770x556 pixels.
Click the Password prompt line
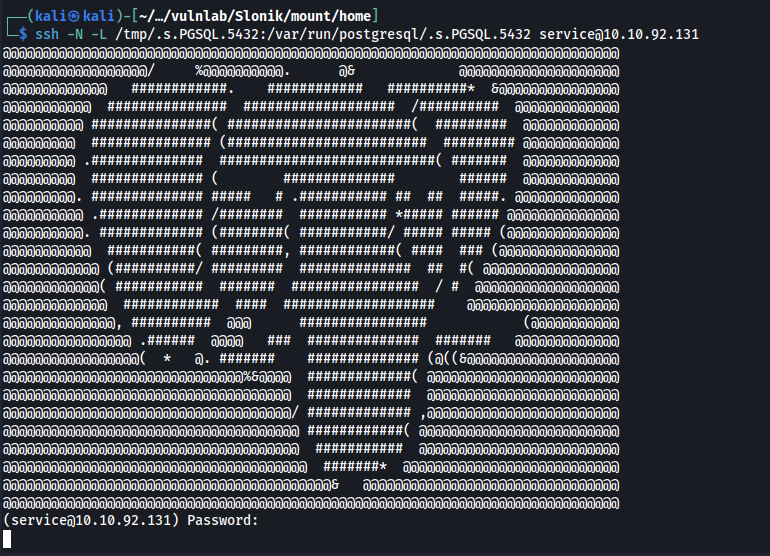point(131,520)
